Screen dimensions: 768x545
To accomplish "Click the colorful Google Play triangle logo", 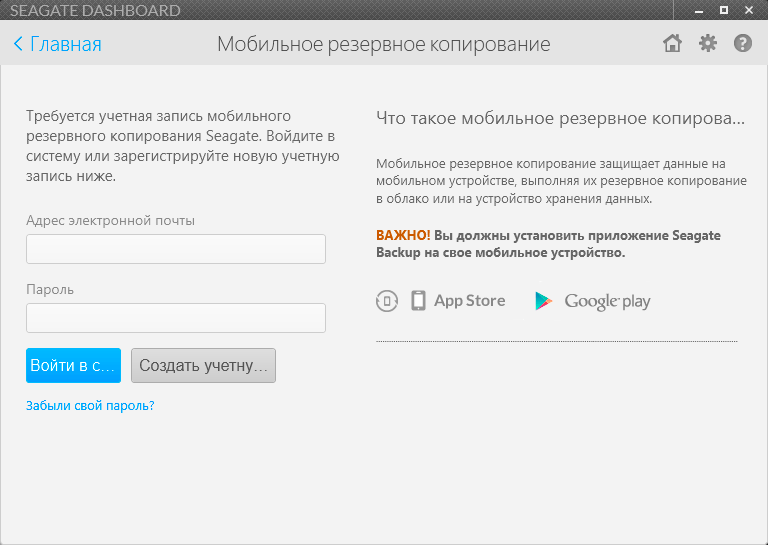I will [544, 301].
